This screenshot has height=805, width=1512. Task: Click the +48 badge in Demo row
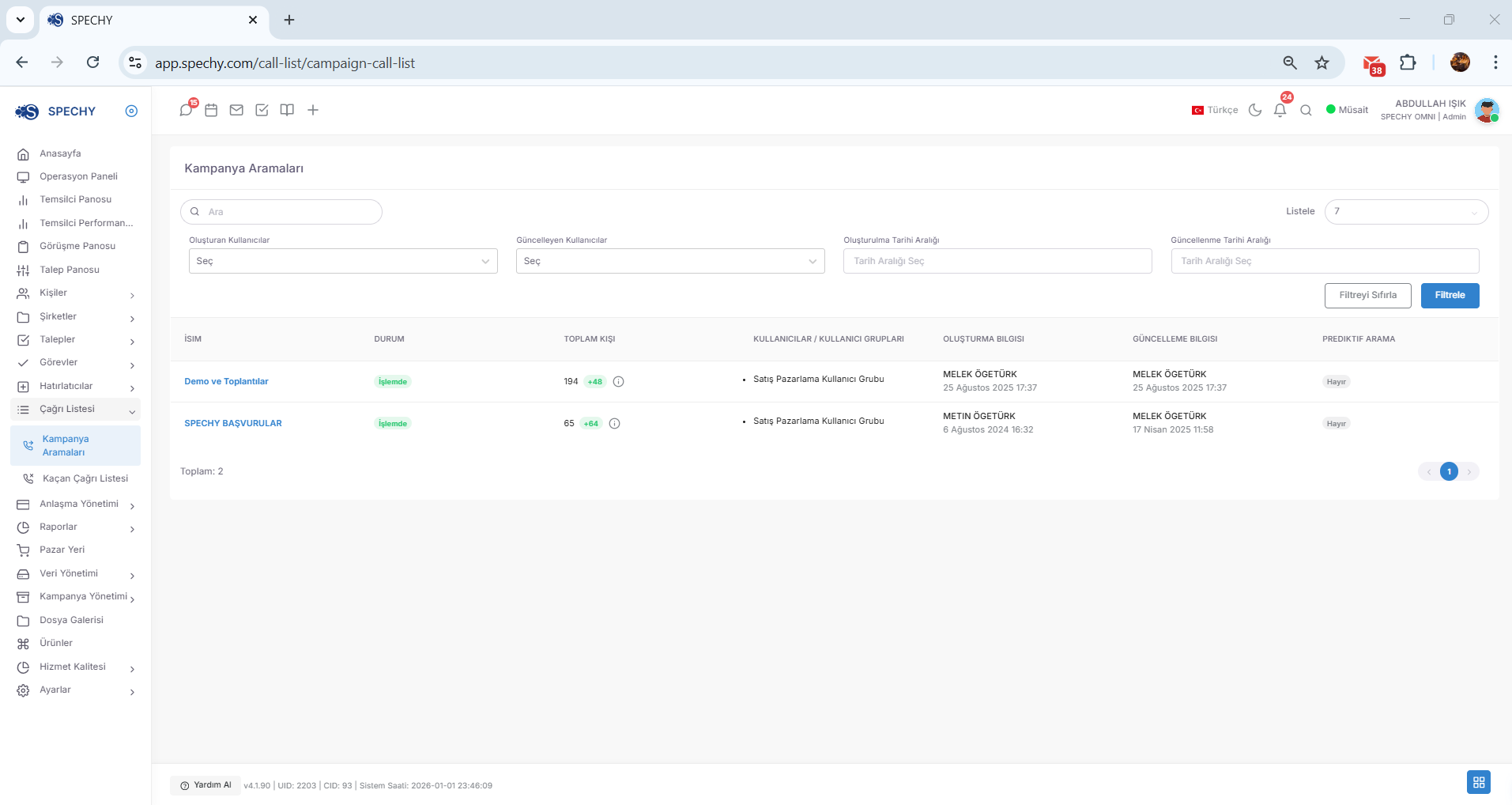click(x=595, y=381)
